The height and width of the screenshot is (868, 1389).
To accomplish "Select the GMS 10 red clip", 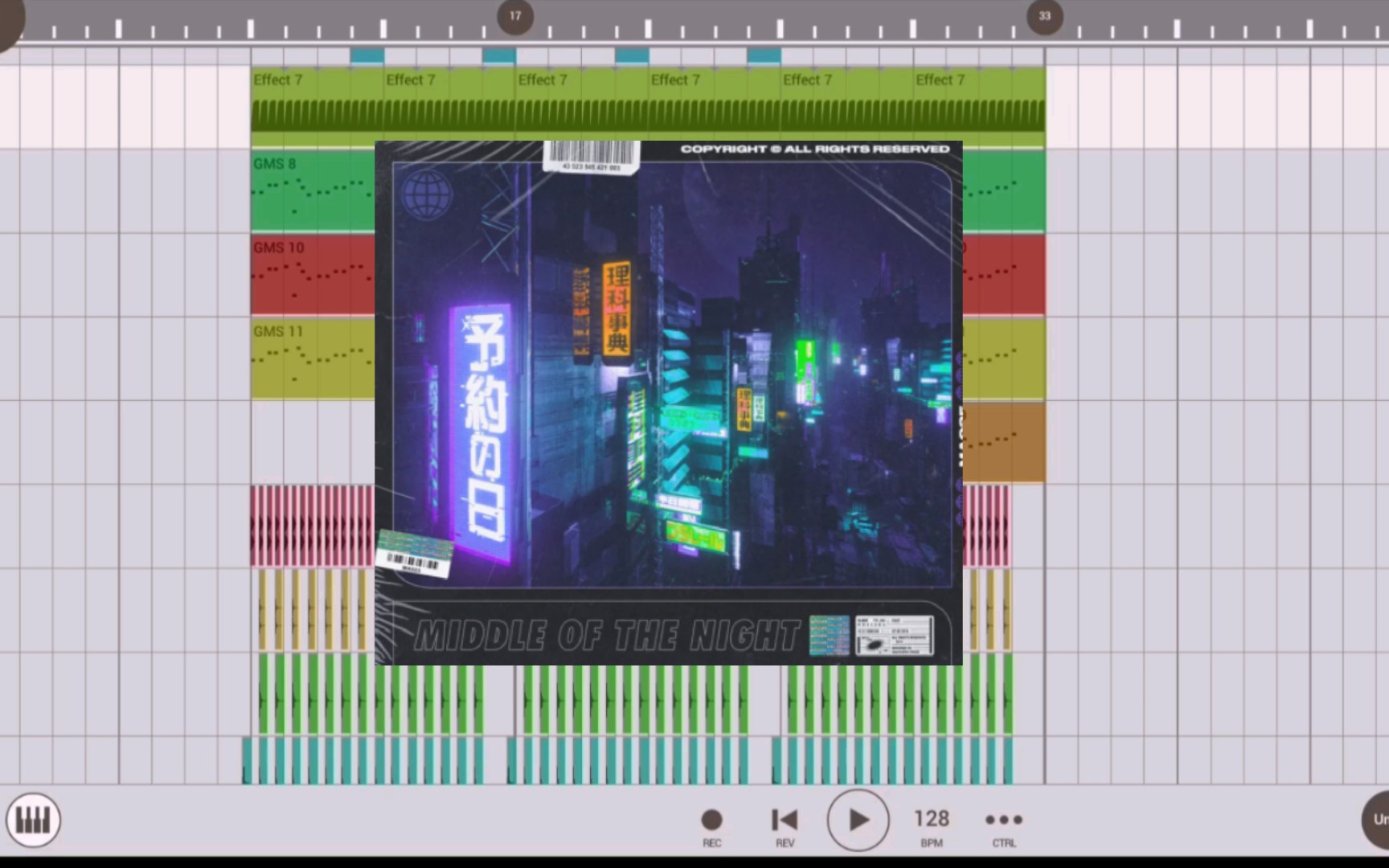I will point(313,275).
